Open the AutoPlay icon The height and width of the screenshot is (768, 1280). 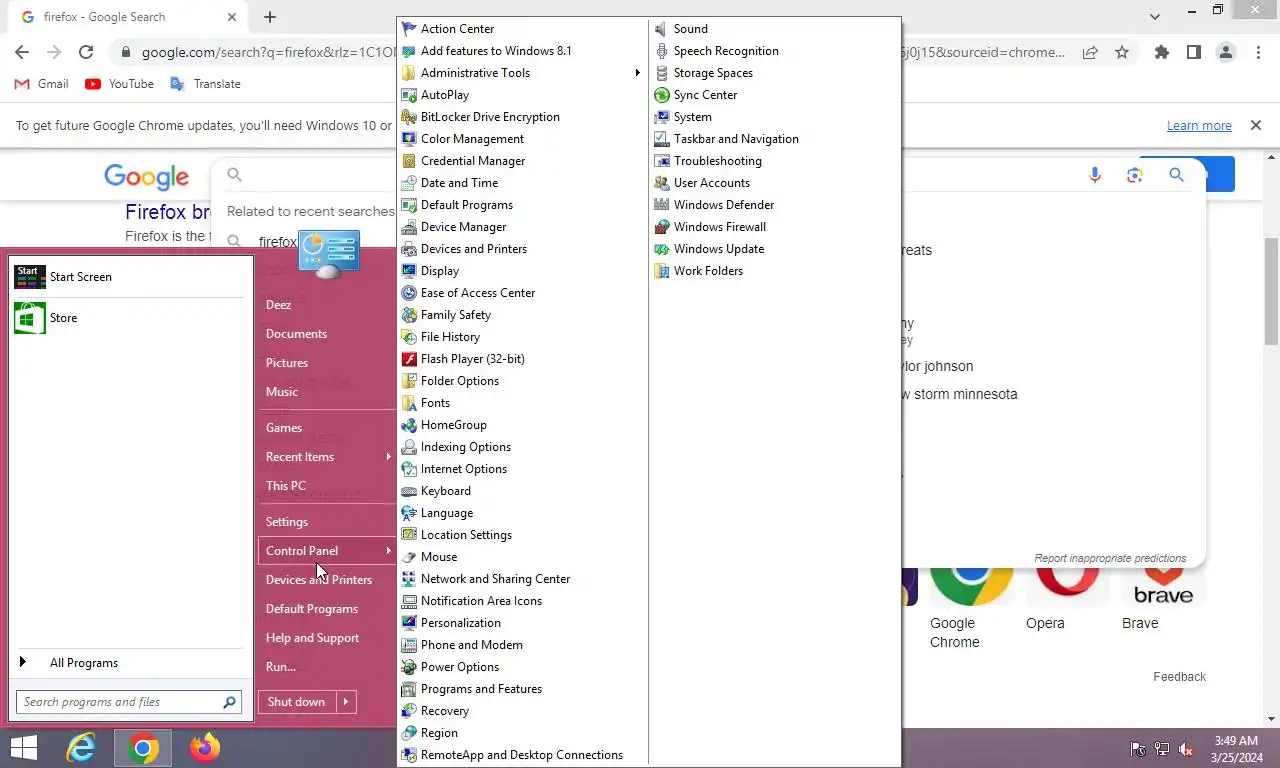point(408,95)
